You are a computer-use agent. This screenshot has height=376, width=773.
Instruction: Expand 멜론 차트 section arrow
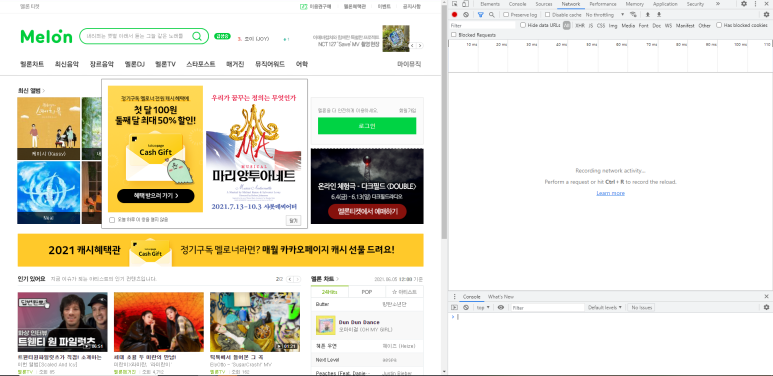click(x=337, y=279)
